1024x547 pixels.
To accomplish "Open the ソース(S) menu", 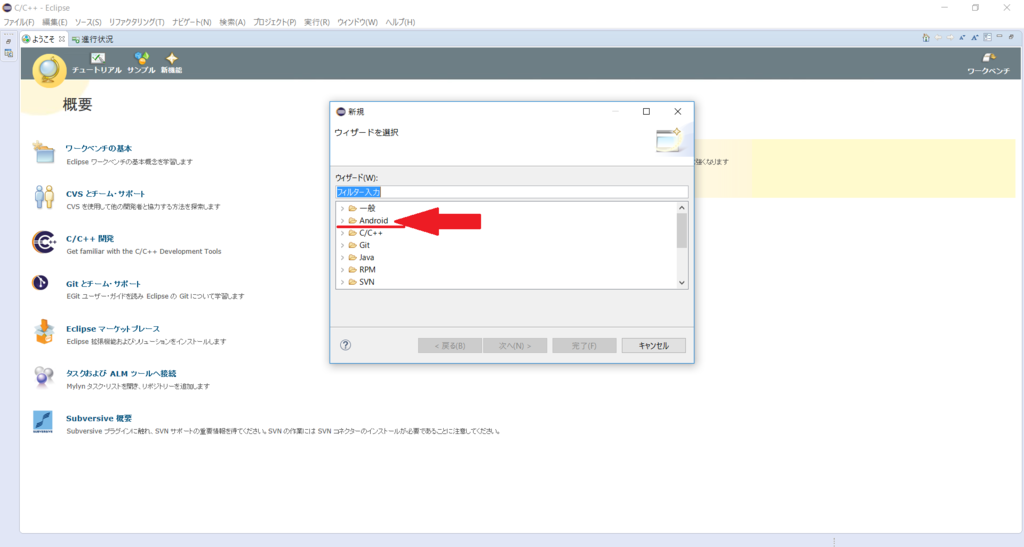I will click(88, 22).
